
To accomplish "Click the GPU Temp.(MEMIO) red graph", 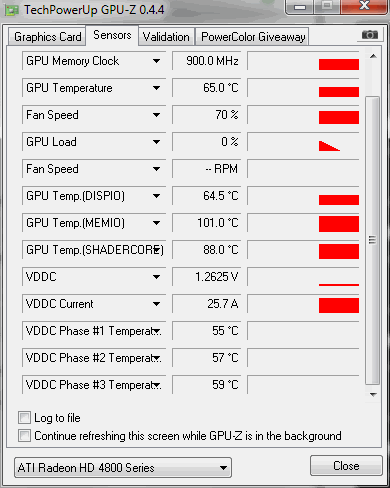I will click(x=339, y=224).
